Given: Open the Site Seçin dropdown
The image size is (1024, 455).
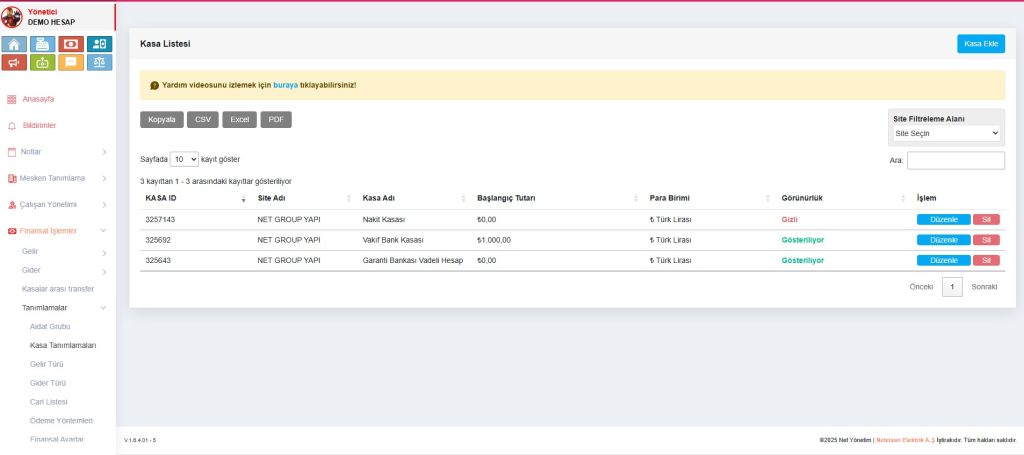Looking at the screenshot, I should coord(946,133).
